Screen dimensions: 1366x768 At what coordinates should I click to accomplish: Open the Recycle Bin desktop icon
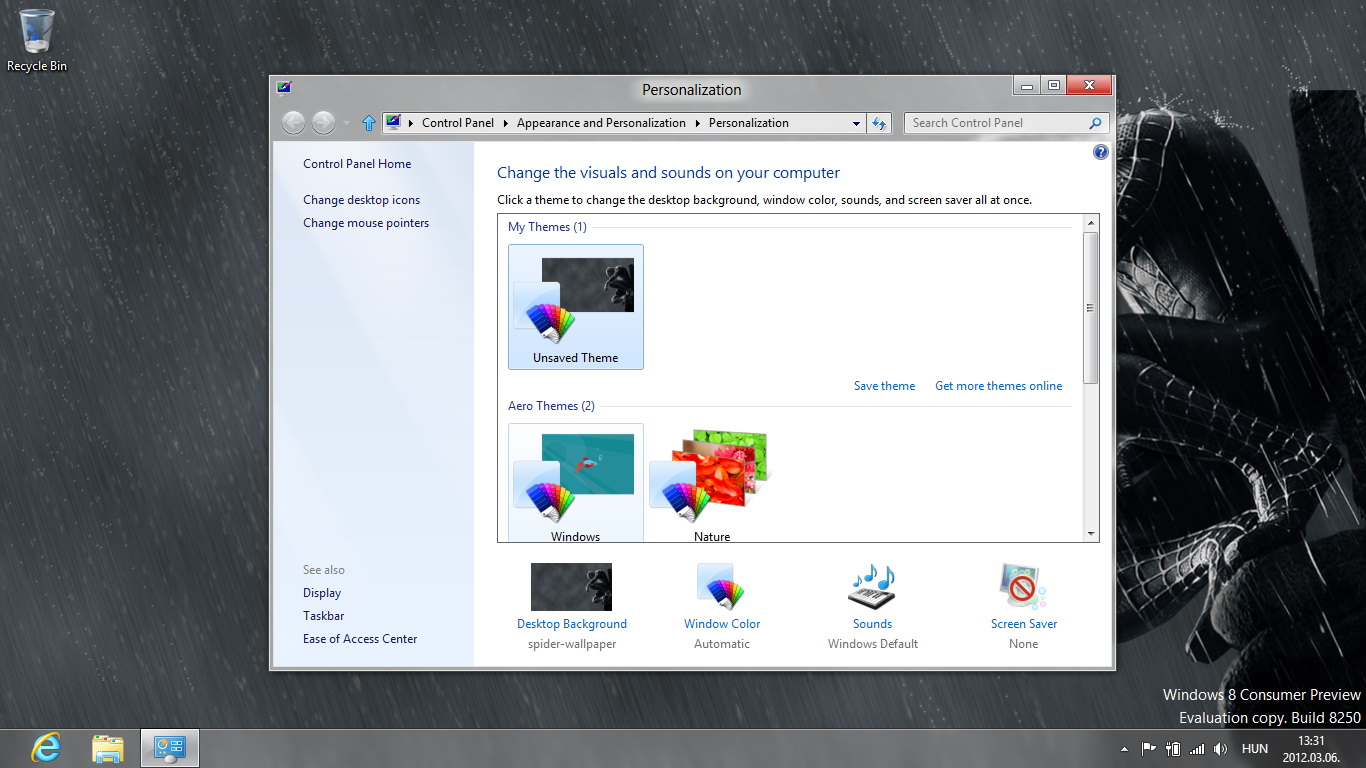(x=37, y=40)
